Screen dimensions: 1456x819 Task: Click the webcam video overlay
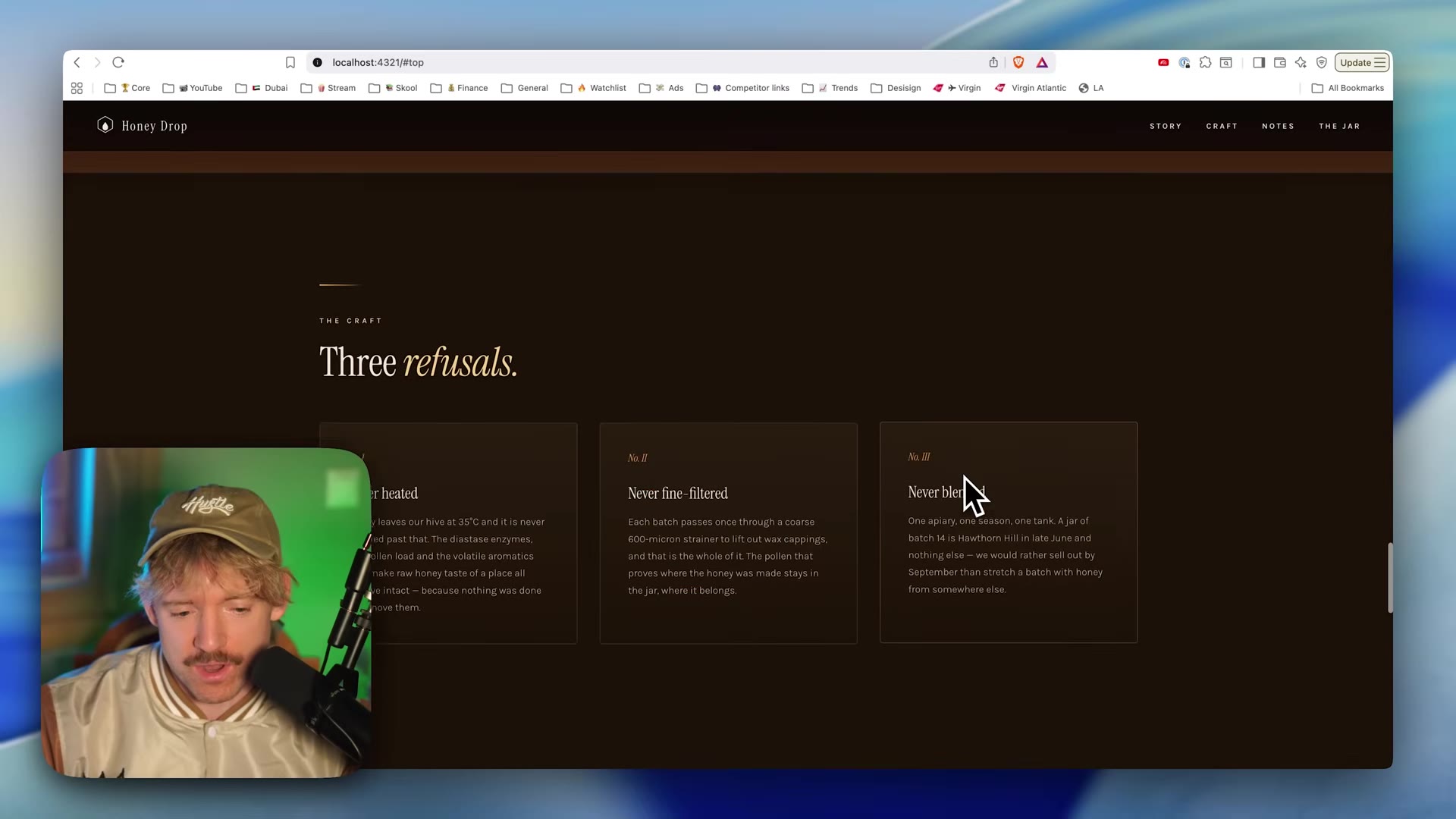[x=206, y=613]
